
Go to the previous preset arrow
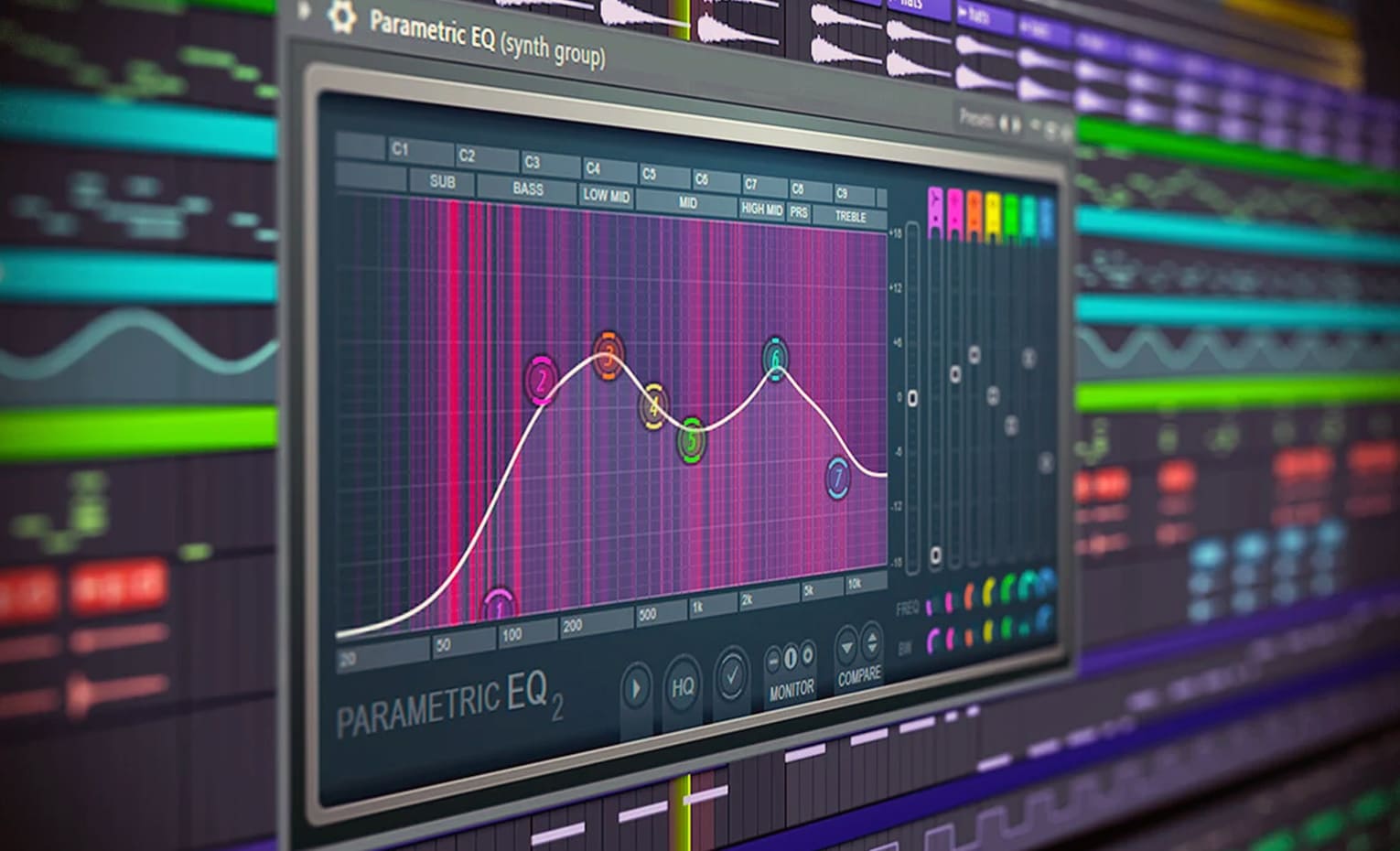point(1004,122)
